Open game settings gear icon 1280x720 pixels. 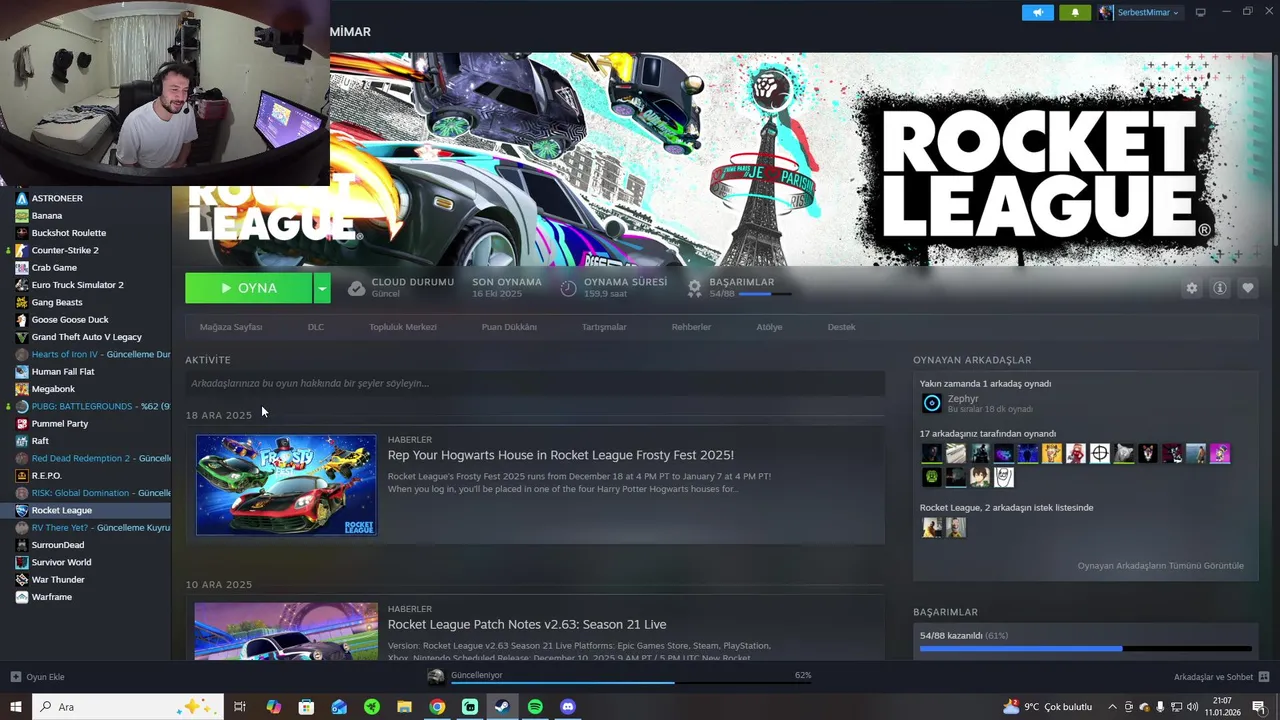1191,288
